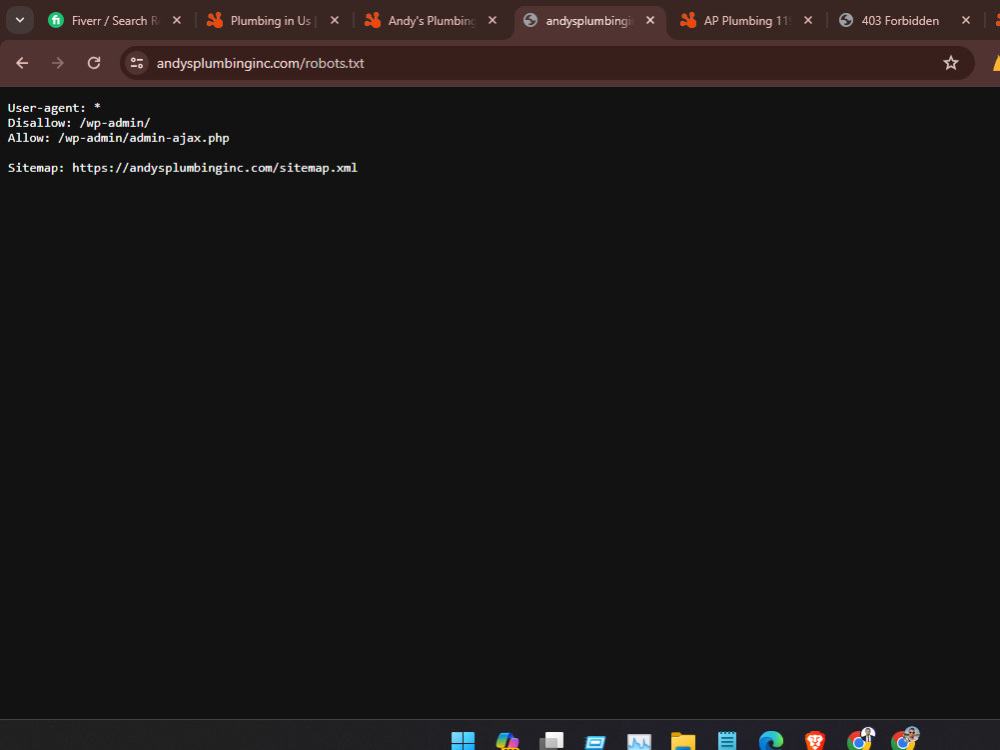Open Microsoft Edge from the taskbar
The image size is (1000, 750).
point(771,740)
